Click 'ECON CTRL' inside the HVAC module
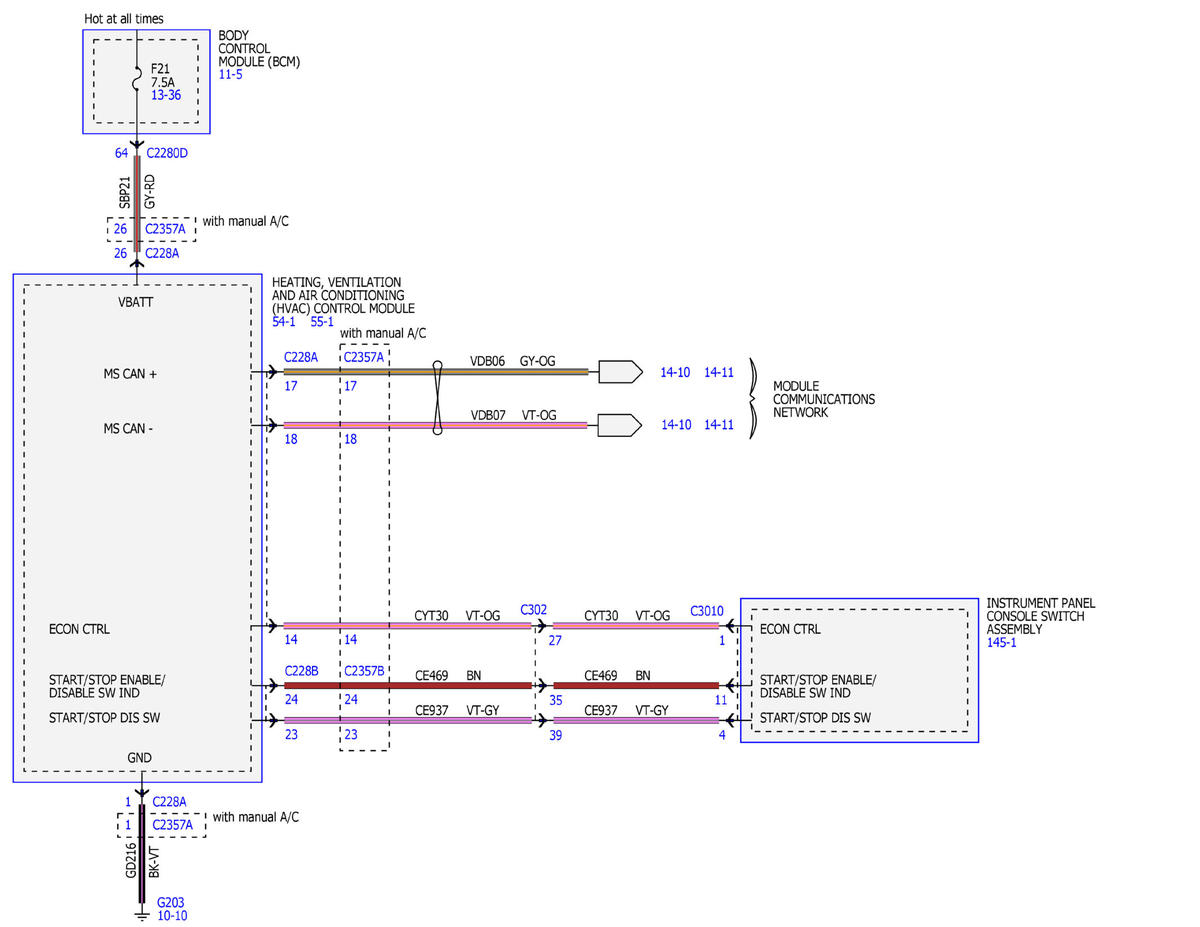This screenshot has width=1200, height=927. coord(79,630)
